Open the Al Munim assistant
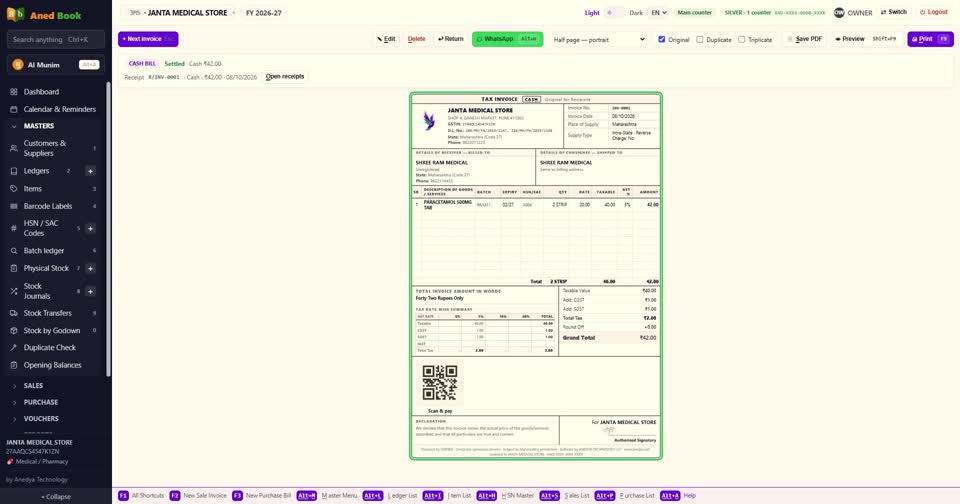This screenshot has height=504, width=960. coord(55,64)
